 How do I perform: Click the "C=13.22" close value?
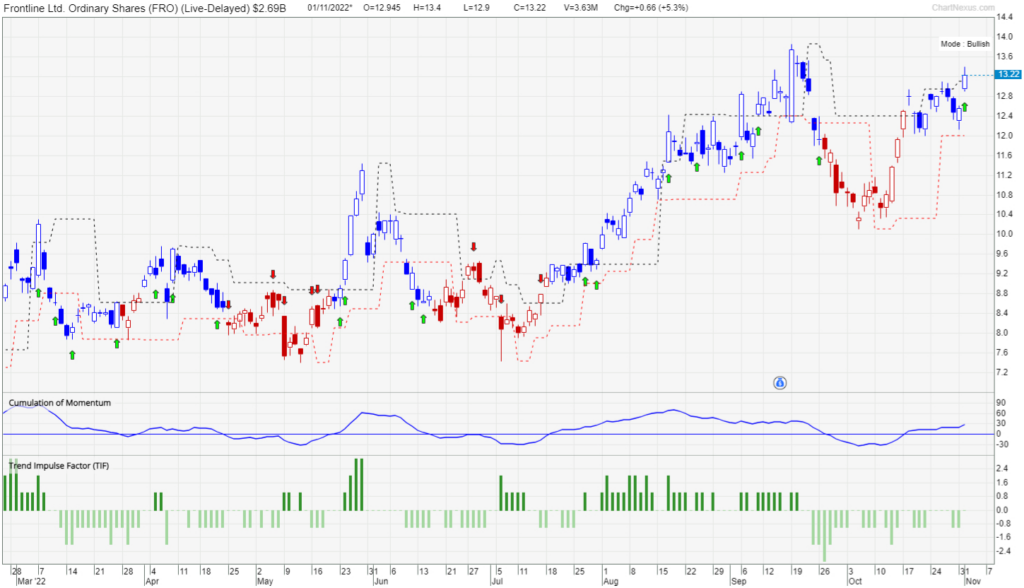(x=530, y=8)
